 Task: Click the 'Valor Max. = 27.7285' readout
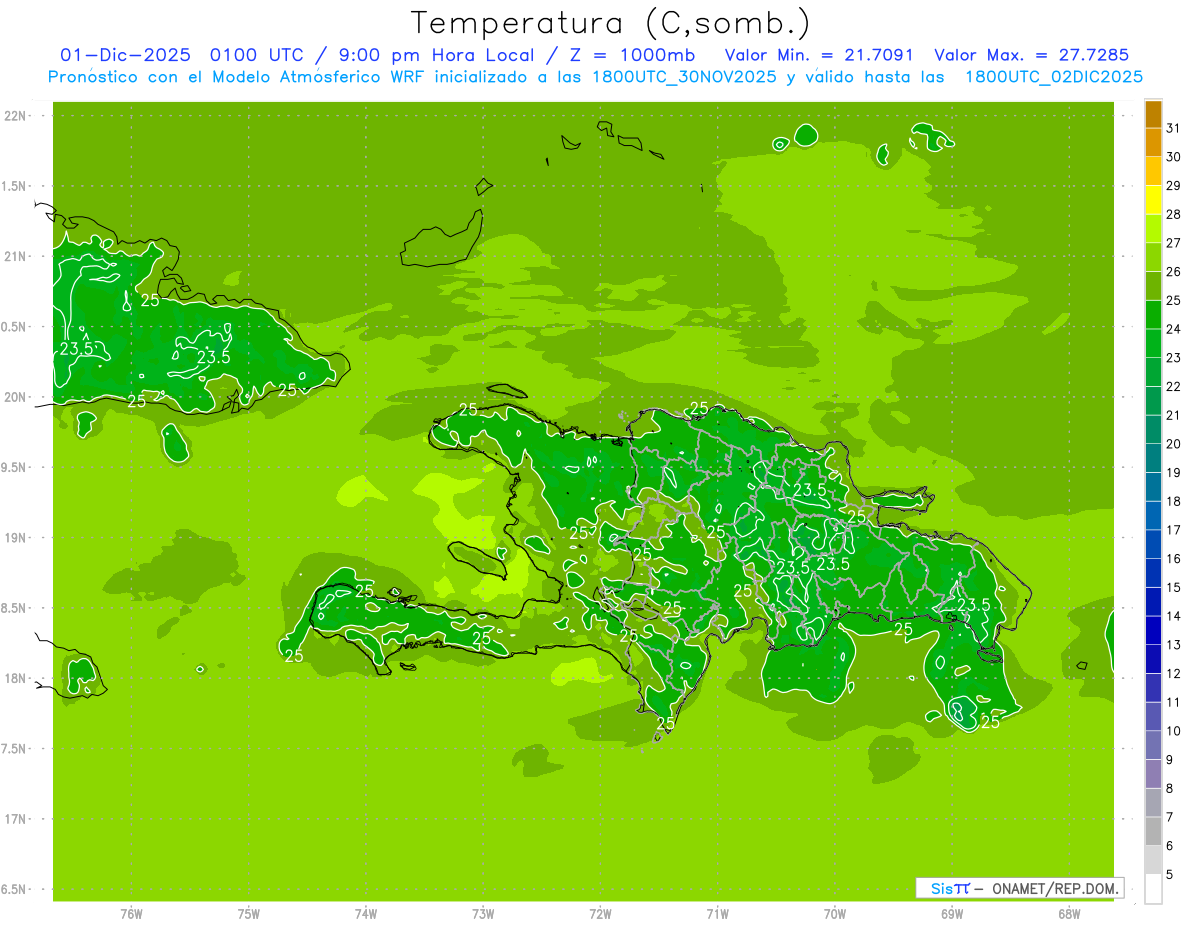[x=1031, y=55]
